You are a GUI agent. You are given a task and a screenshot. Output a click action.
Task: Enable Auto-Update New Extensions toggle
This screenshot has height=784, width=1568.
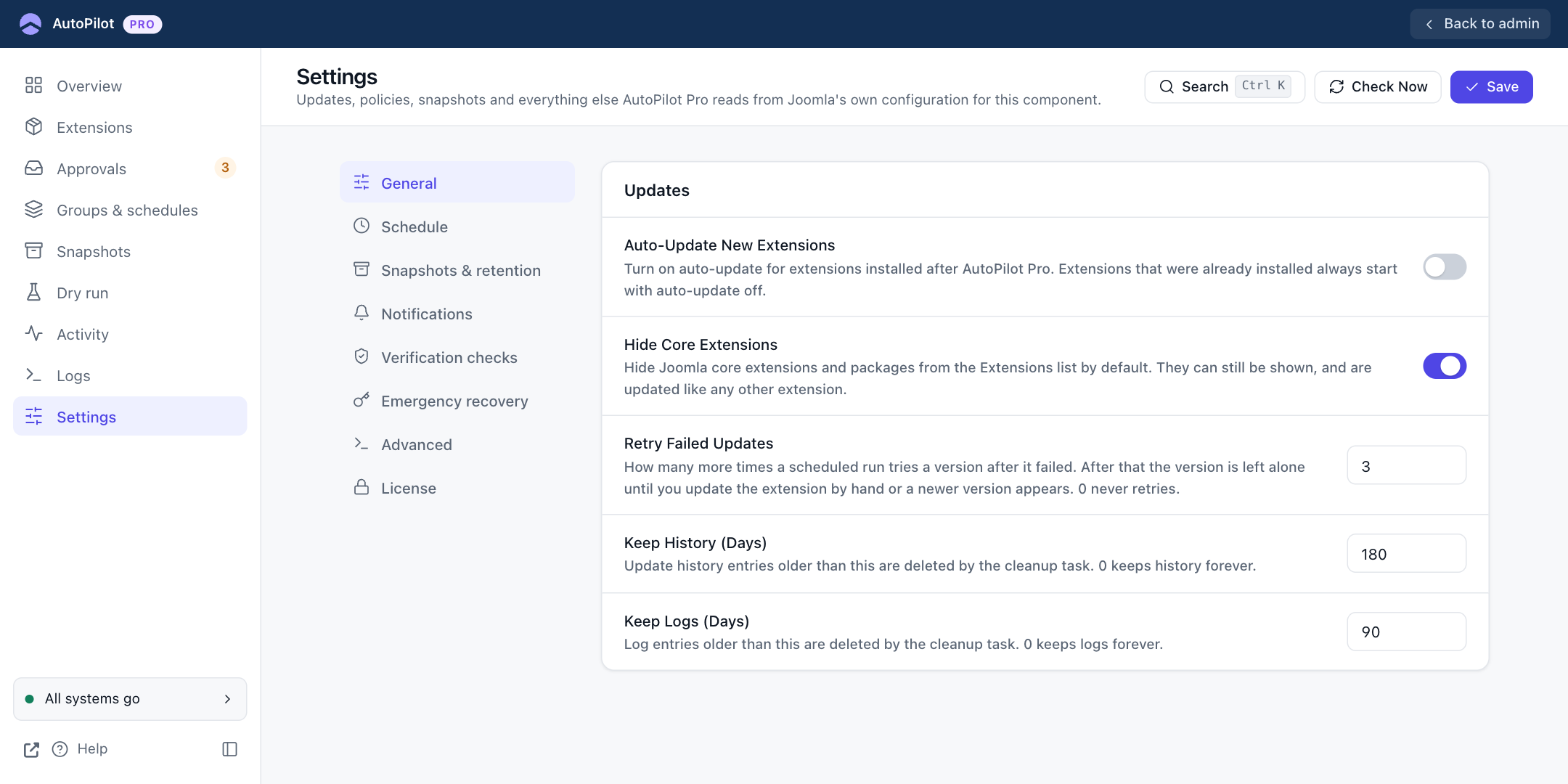point(1445,267)
